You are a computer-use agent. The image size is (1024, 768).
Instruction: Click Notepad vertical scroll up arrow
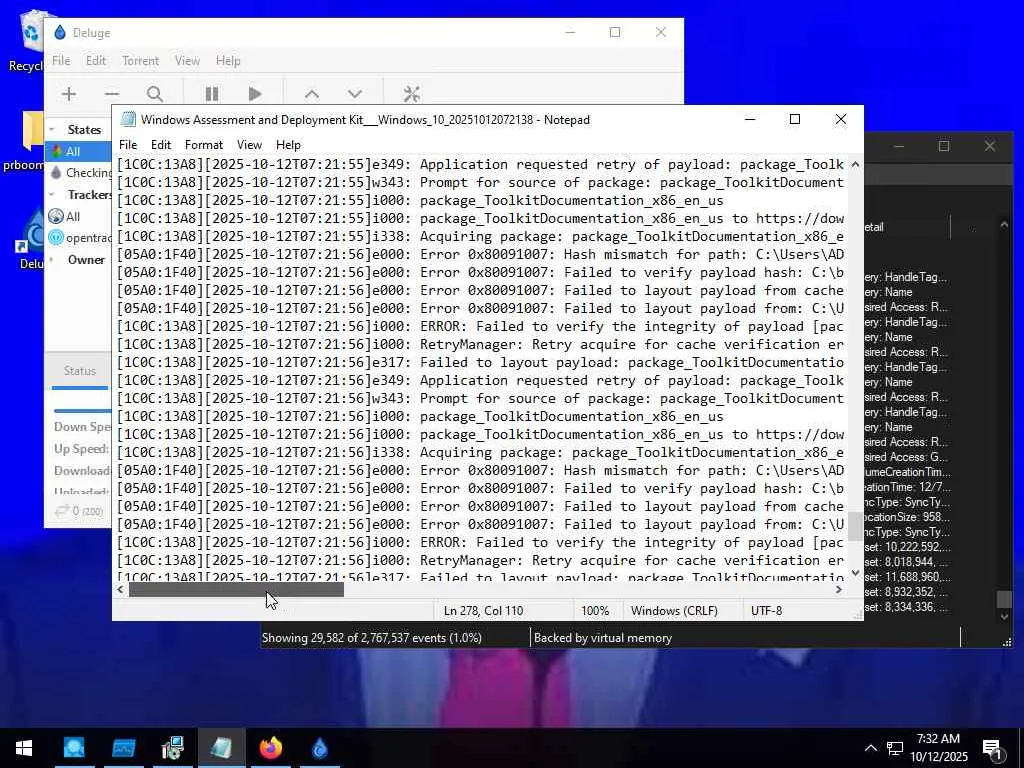coord(856,165)
